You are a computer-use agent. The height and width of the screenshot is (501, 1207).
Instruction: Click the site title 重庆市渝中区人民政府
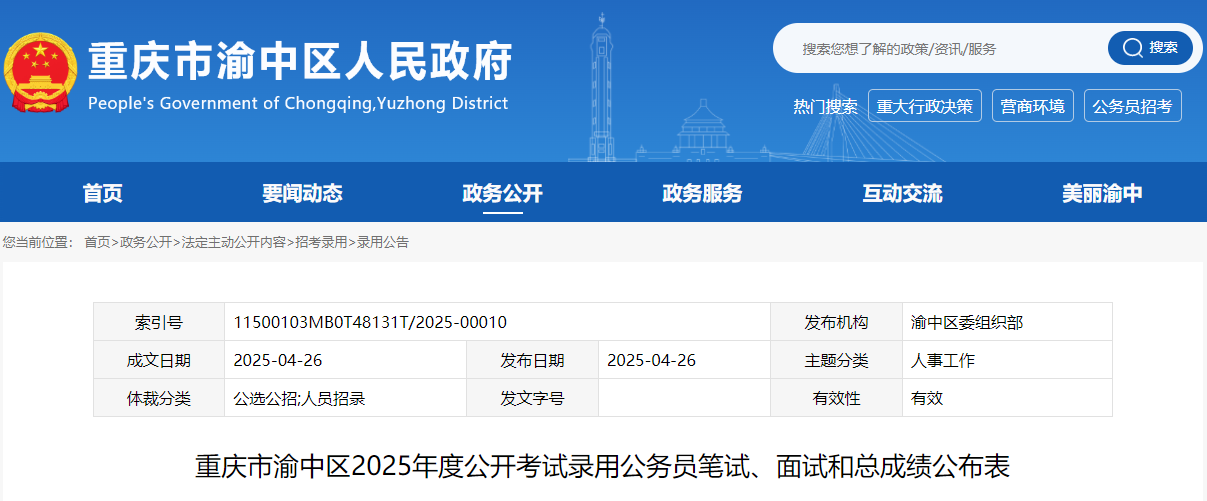click(300, 62)
